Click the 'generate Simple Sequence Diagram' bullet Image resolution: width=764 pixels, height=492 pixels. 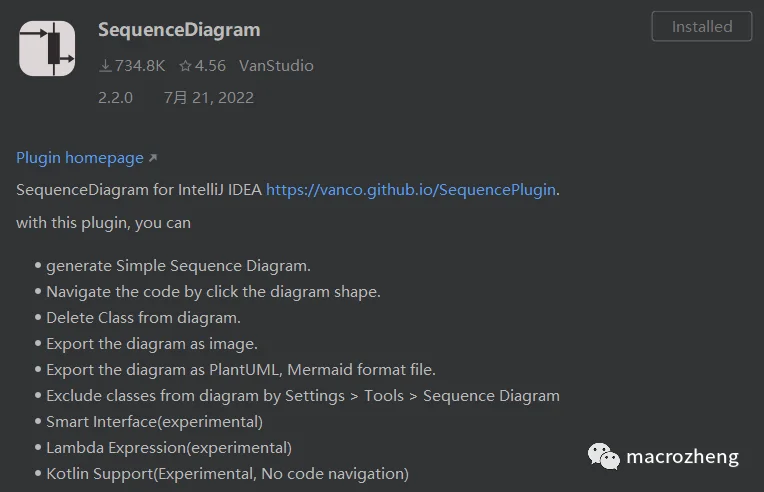(178, 266)
